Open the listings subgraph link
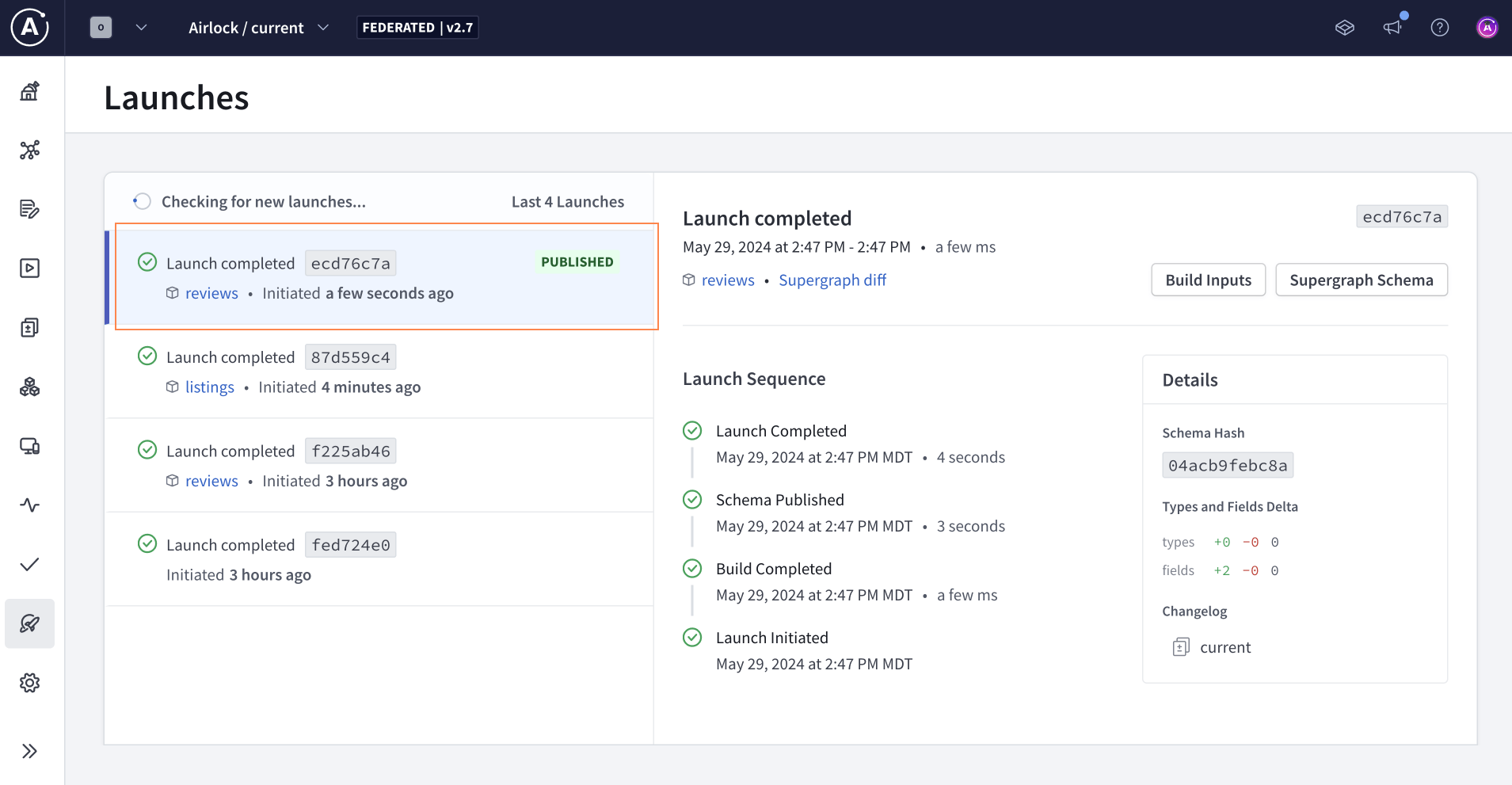1512x785 pixels. coord(209,387)
